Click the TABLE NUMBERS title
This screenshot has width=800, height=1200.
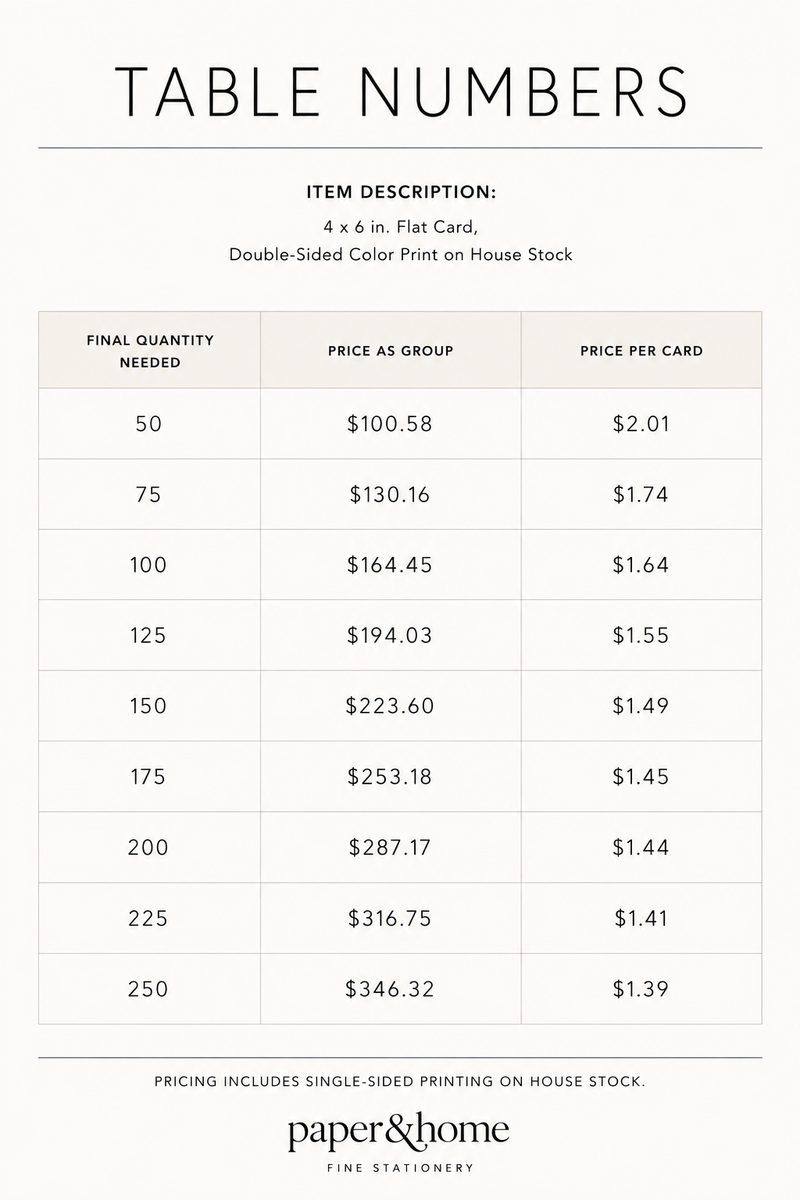400,90
